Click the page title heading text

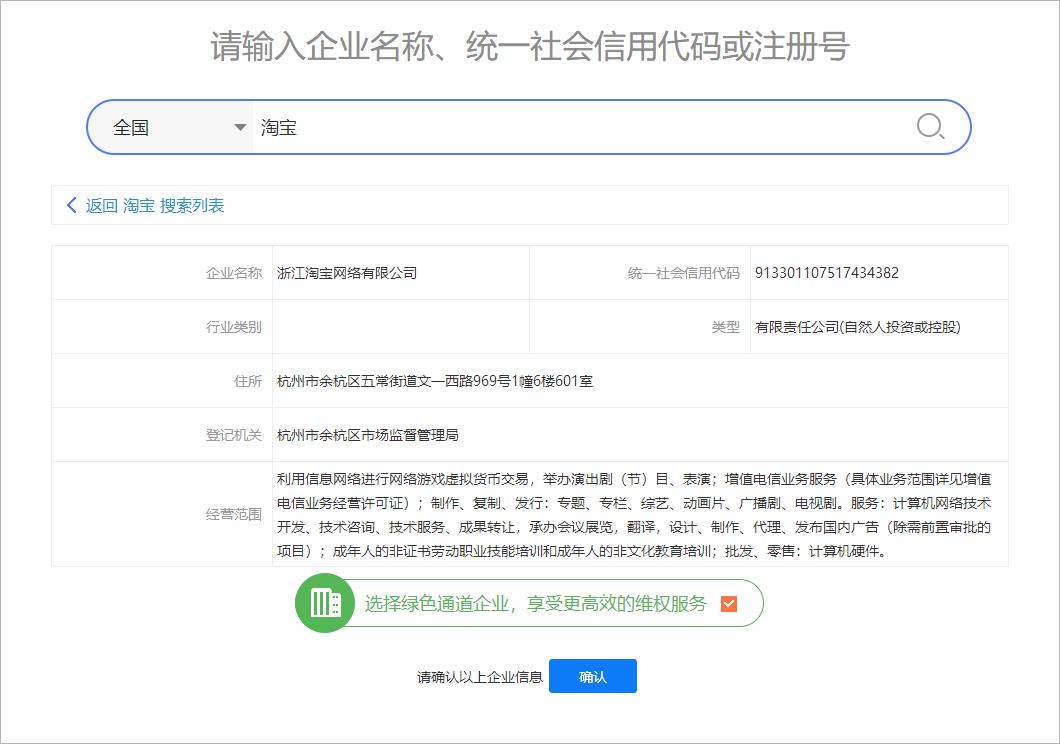coord(530,43)
